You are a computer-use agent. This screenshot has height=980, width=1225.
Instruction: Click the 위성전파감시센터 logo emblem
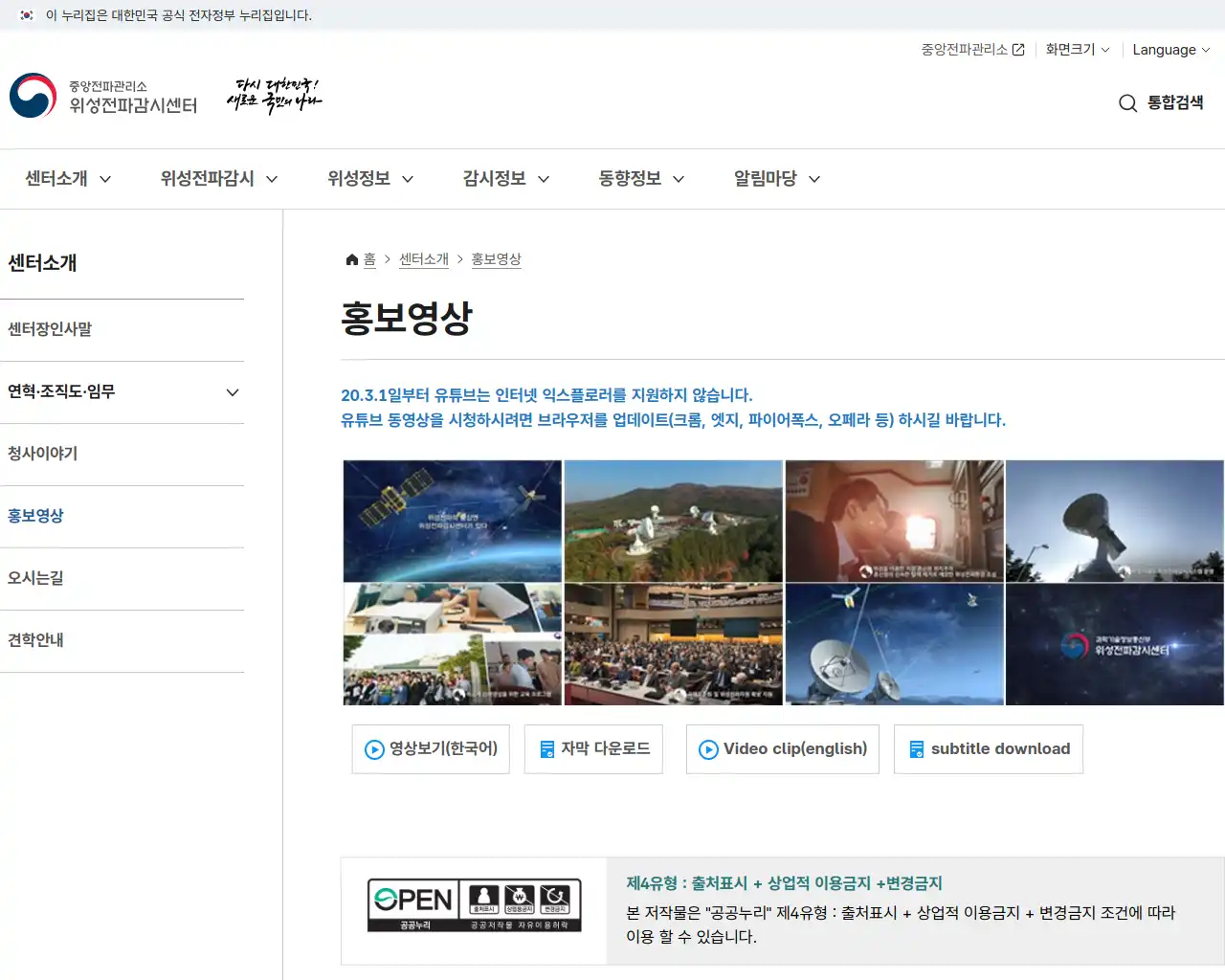click(x=33, y=96)
